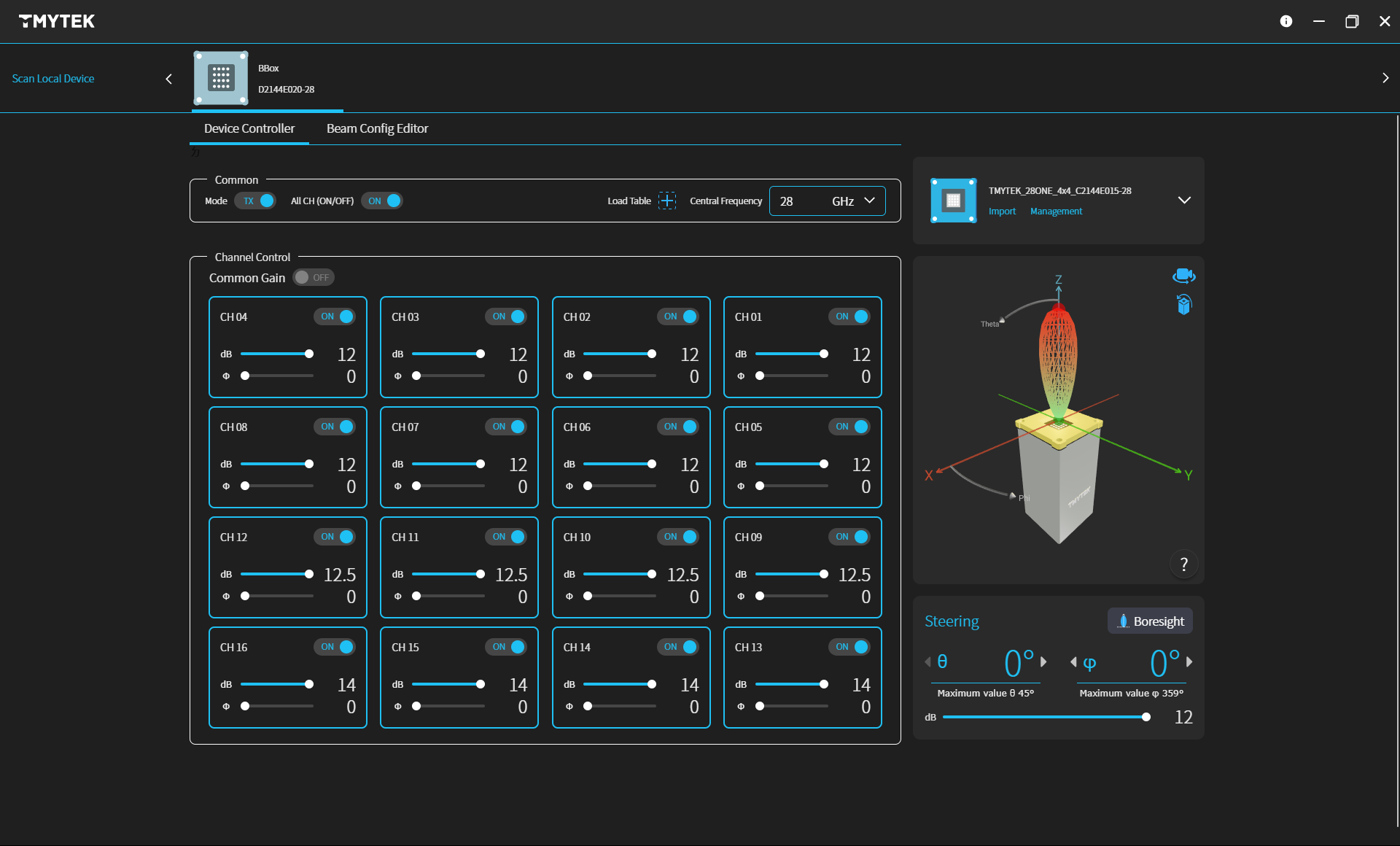The width and height of the screenshot is (1400, 846).
Task: Collapse the Scan Local Device panel
Action: pos(169,79)
